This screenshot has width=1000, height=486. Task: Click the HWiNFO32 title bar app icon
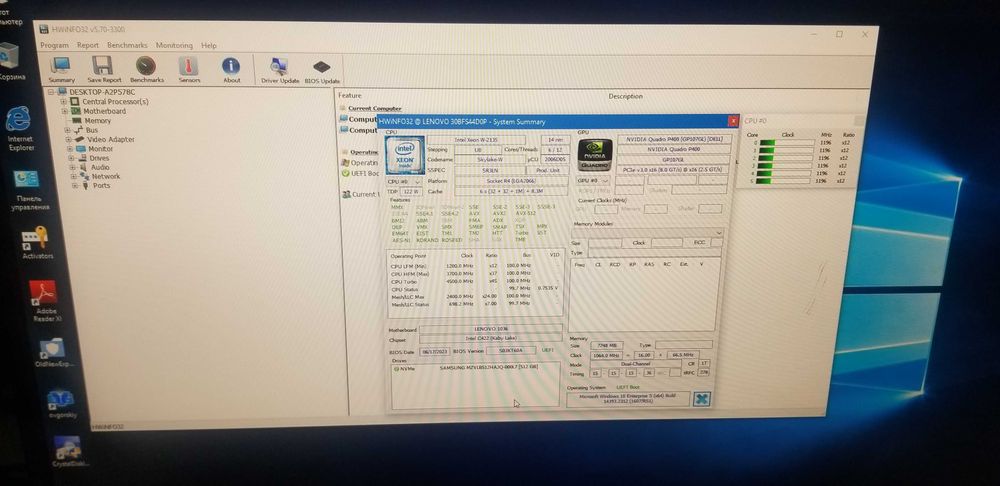pos(44,29)
